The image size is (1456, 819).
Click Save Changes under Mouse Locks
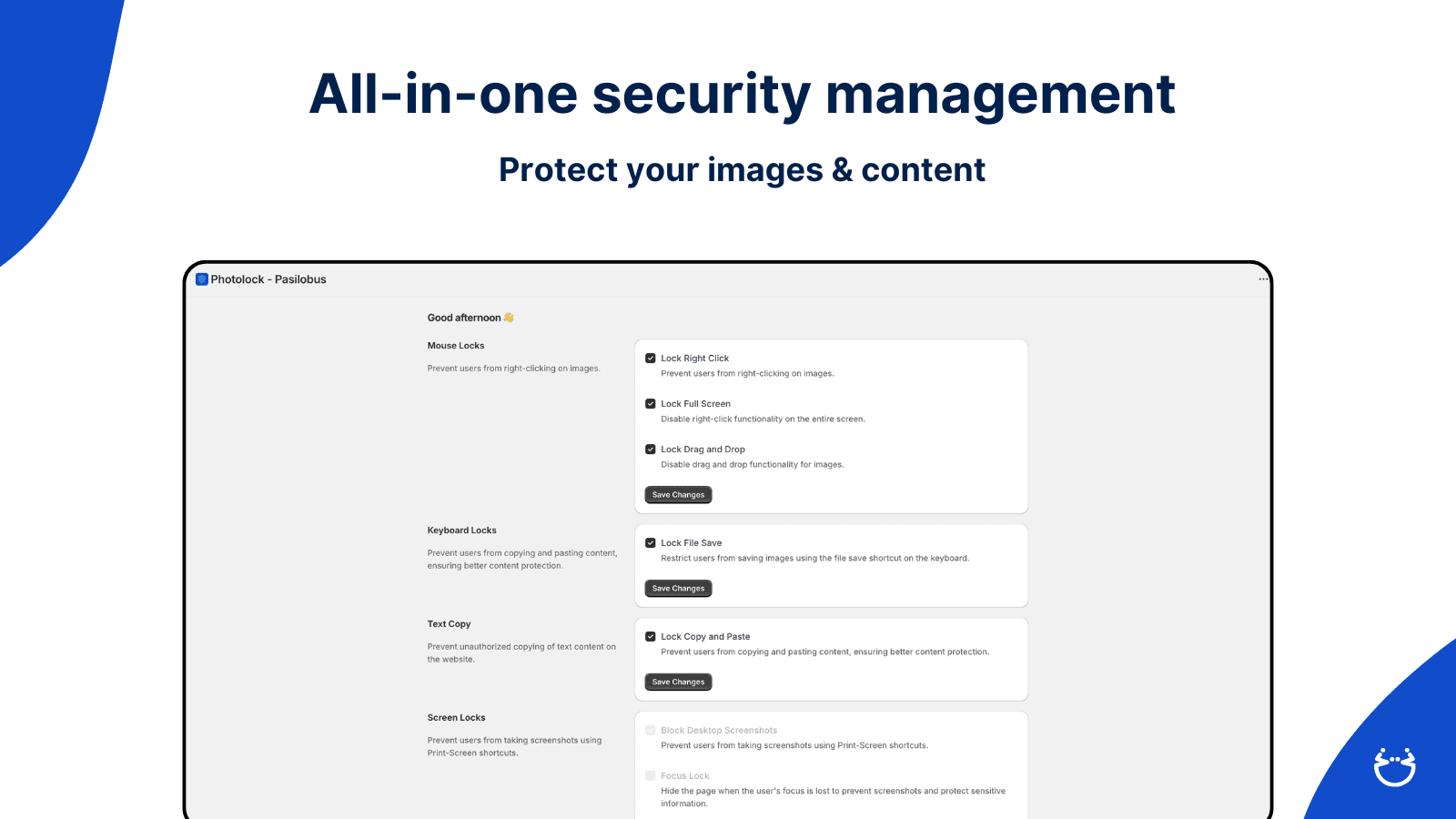tap(677, 494)
